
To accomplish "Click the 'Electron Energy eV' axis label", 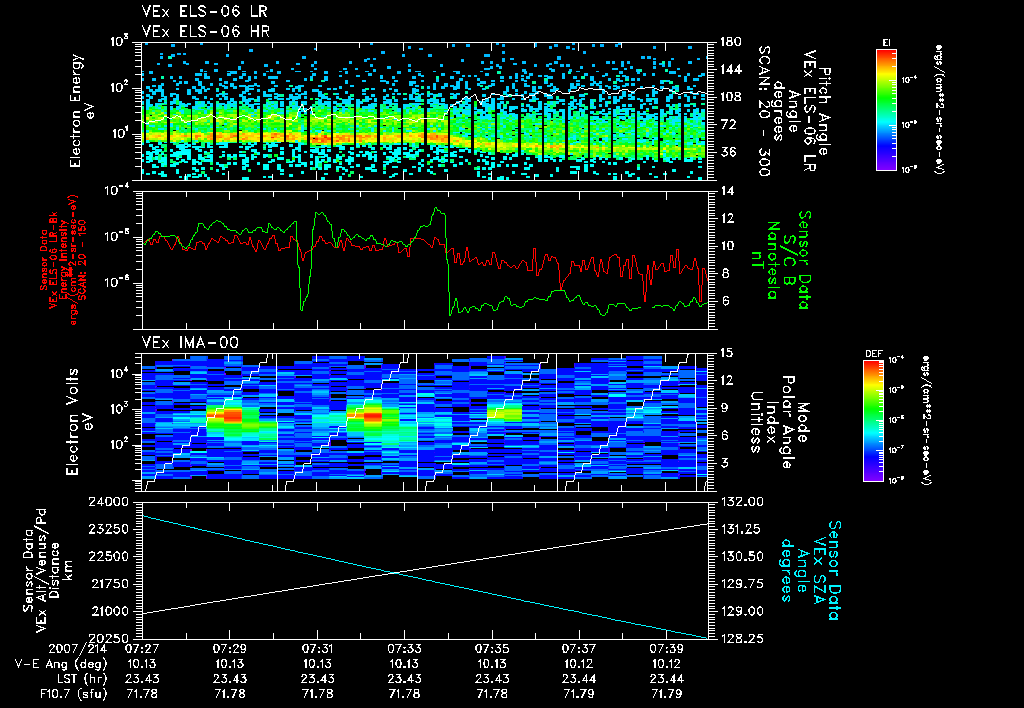I will tap(84, 111).
